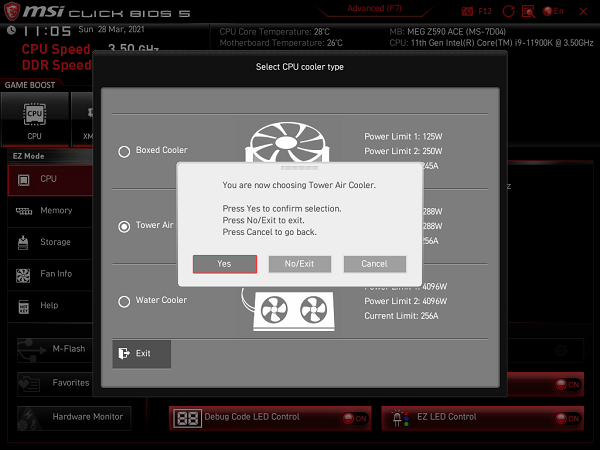Viewport: 600px width, 450px height.
Task: Confirm selection with Yes button
Action: (x=224, y=264)
